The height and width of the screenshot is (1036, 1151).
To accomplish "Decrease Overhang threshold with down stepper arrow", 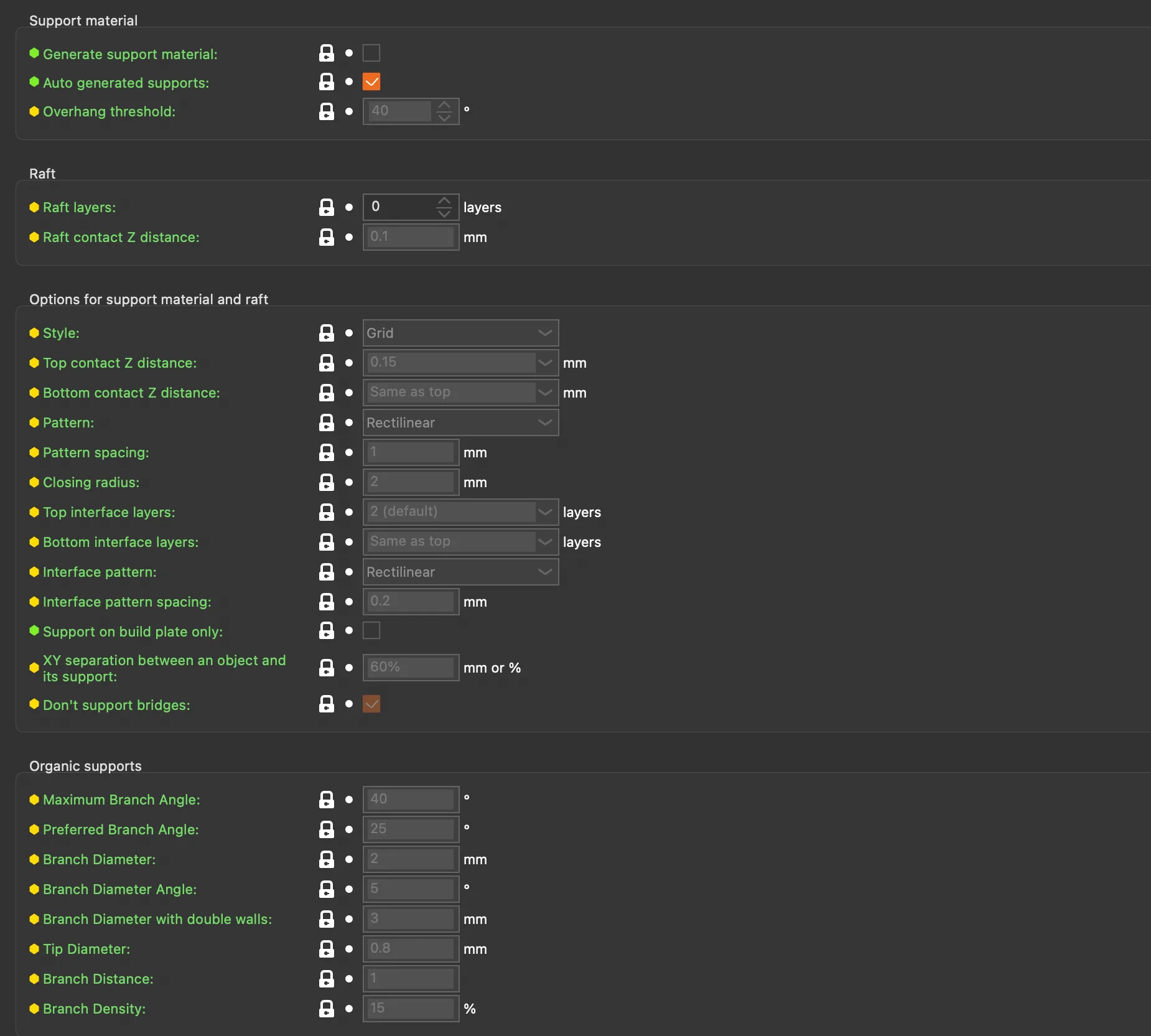I will click(444, 118).
